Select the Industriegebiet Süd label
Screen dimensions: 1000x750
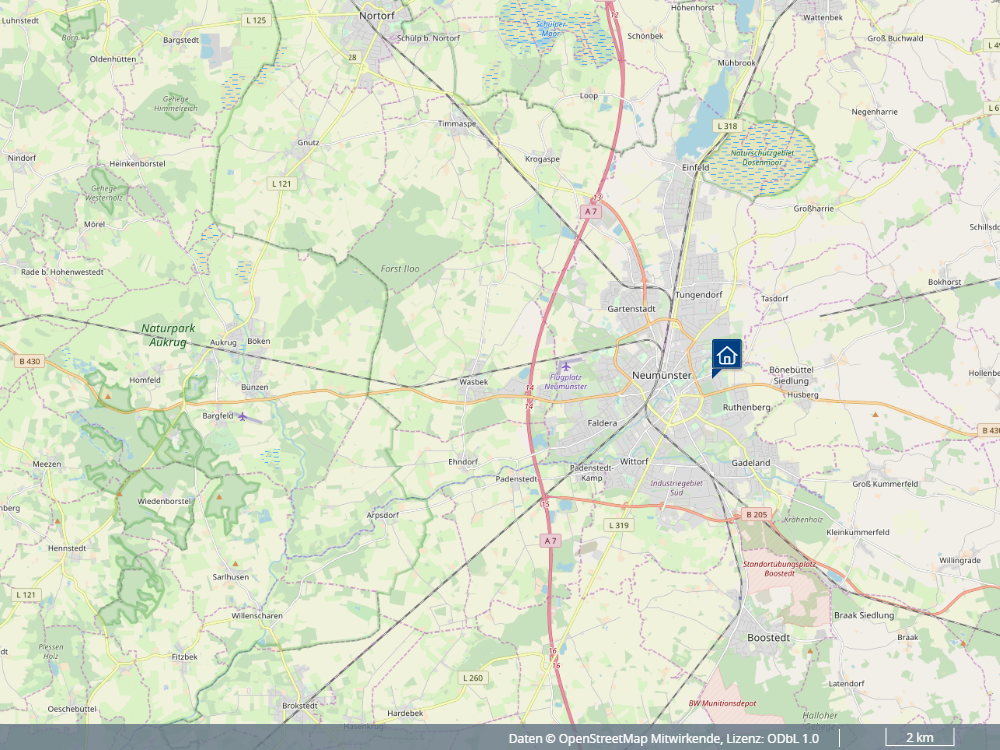pos(679,488)
